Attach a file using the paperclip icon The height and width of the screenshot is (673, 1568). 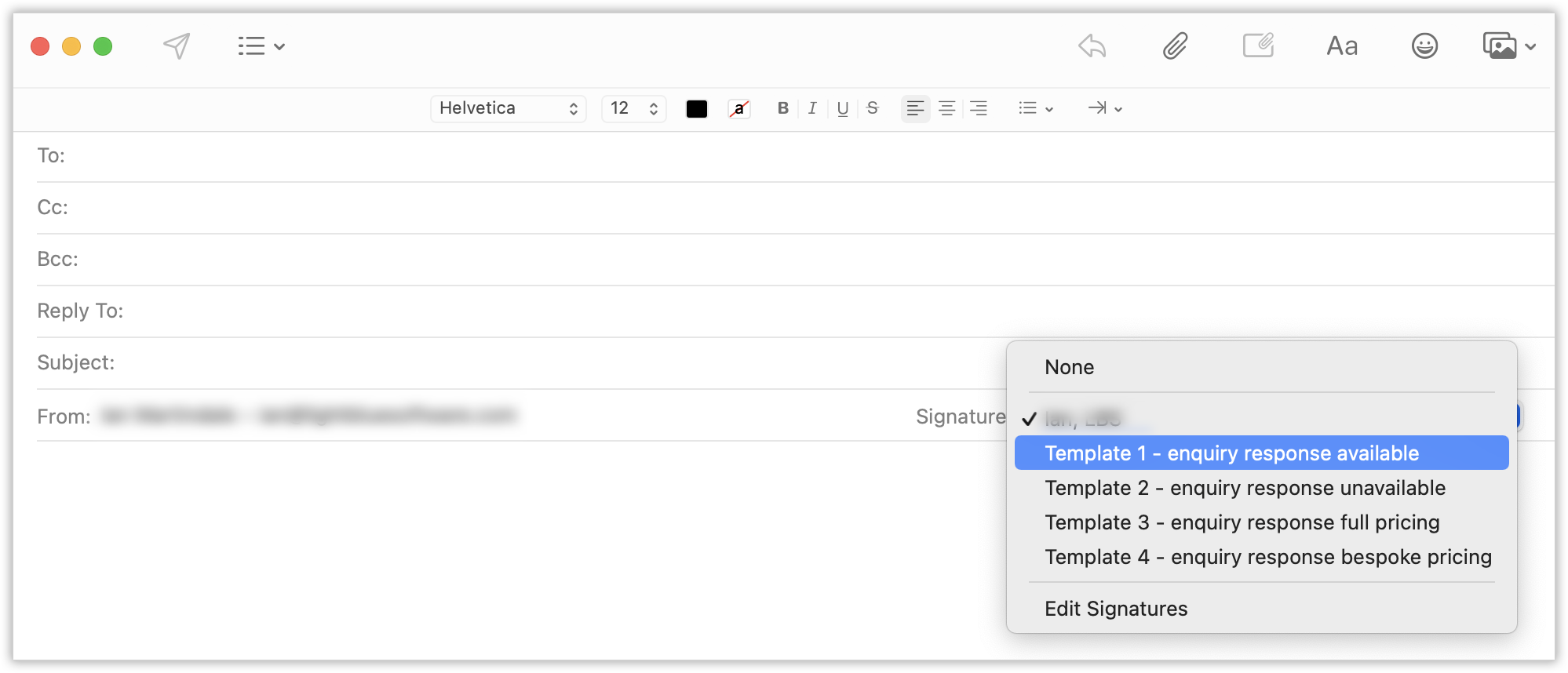1175,45
